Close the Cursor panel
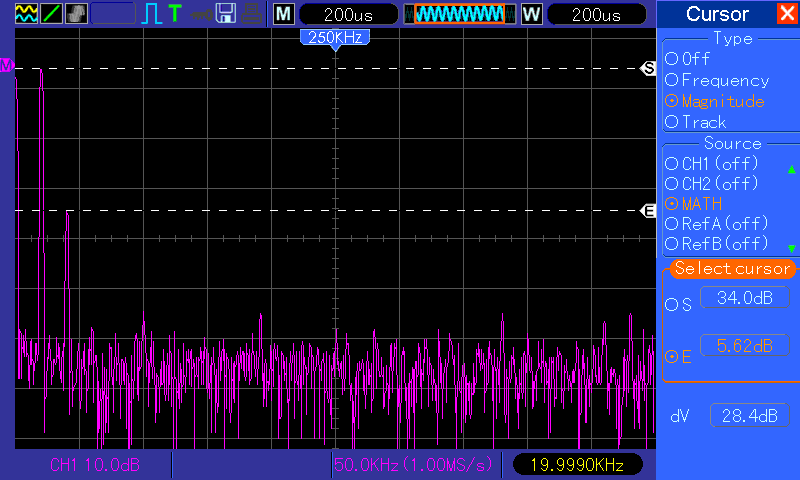 tap(787, 14)
